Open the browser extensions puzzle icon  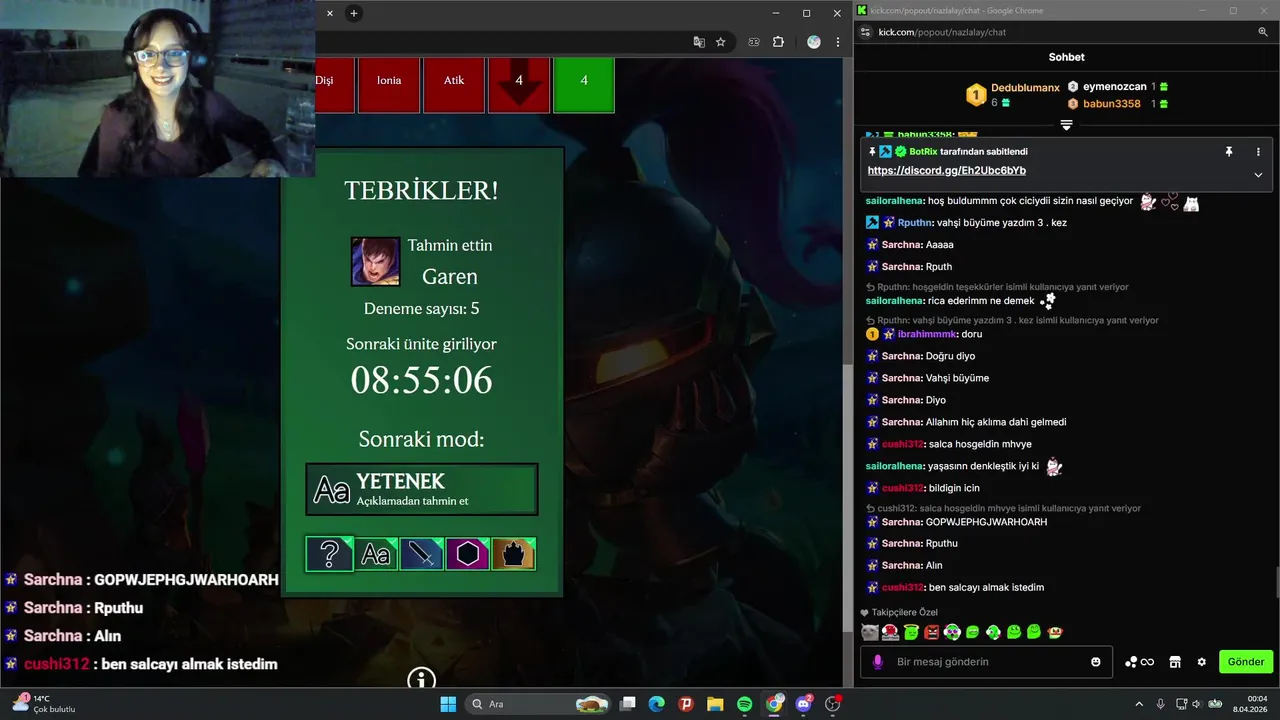(778, 42)
